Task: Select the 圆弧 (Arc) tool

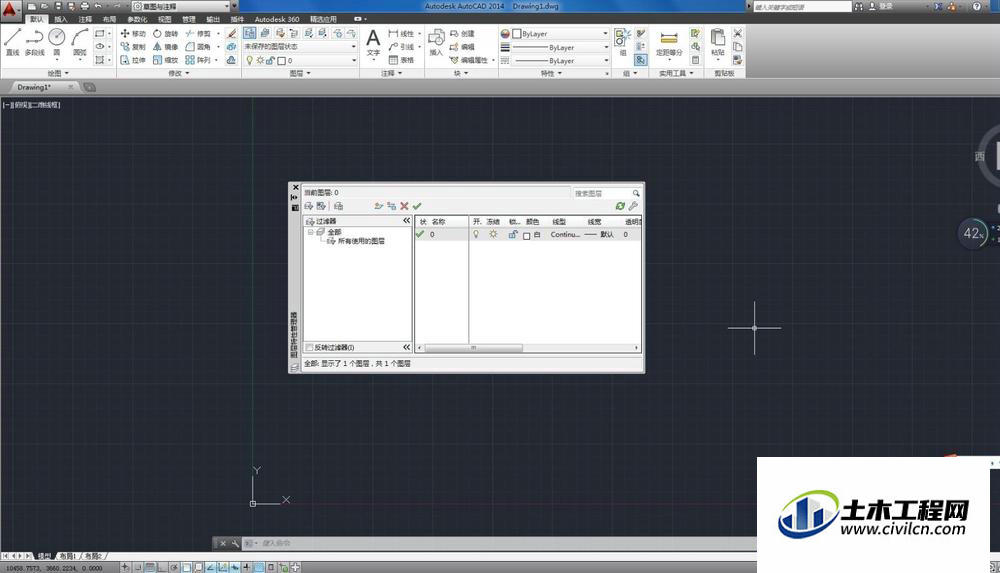Action: coord(80,41)
